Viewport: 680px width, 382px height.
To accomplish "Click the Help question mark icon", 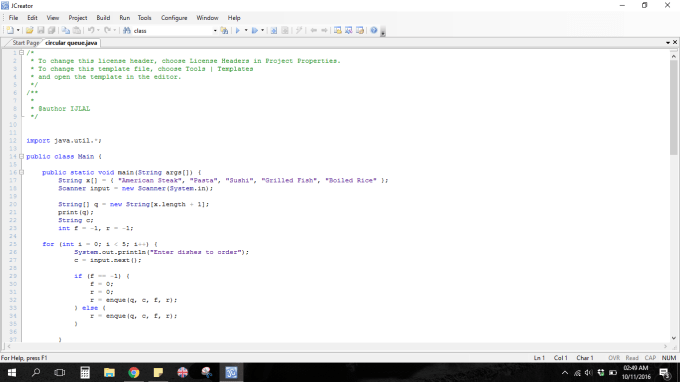I will tap(374, 30).
